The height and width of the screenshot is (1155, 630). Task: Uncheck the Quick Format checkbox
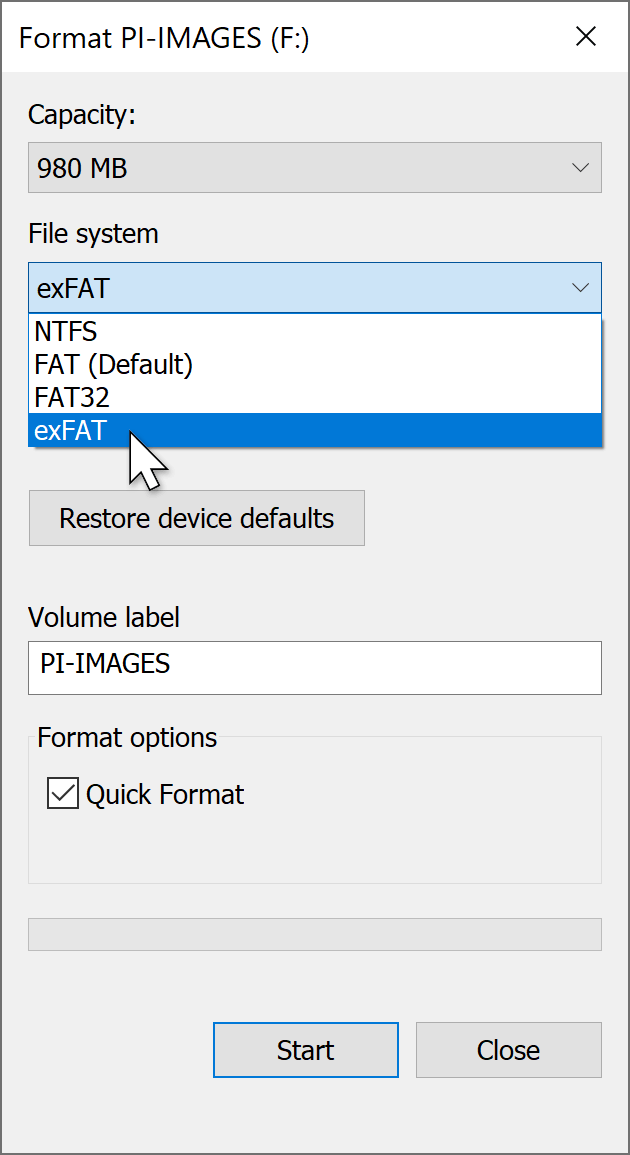pos(63,794)
